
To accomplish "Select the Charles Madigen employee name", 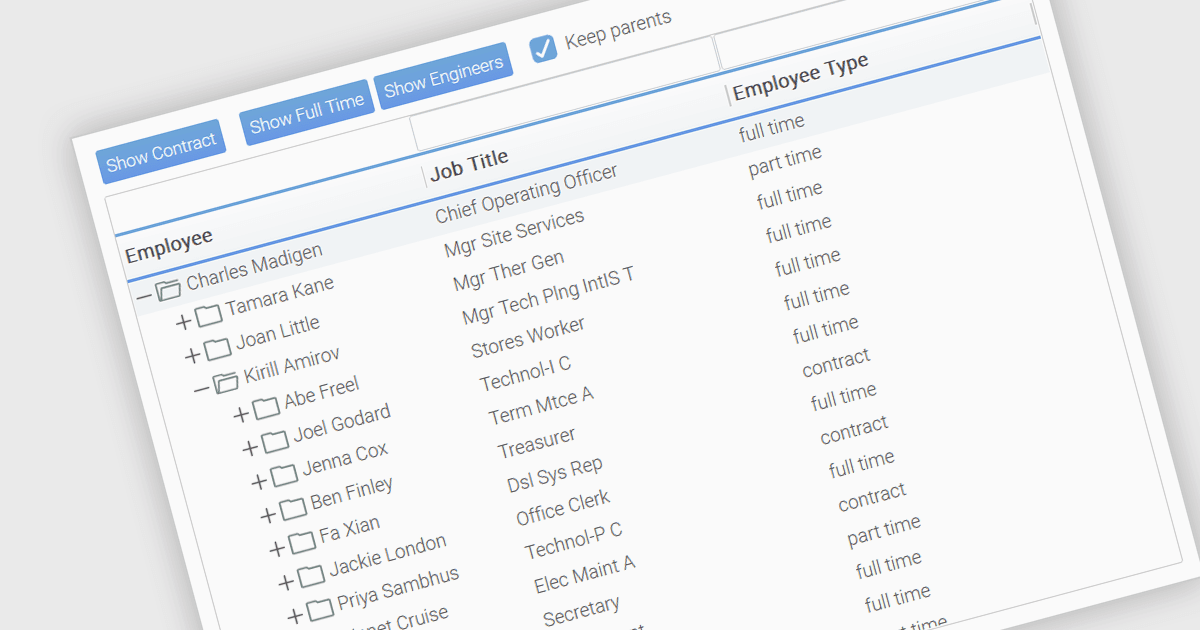I will point(255,266).
